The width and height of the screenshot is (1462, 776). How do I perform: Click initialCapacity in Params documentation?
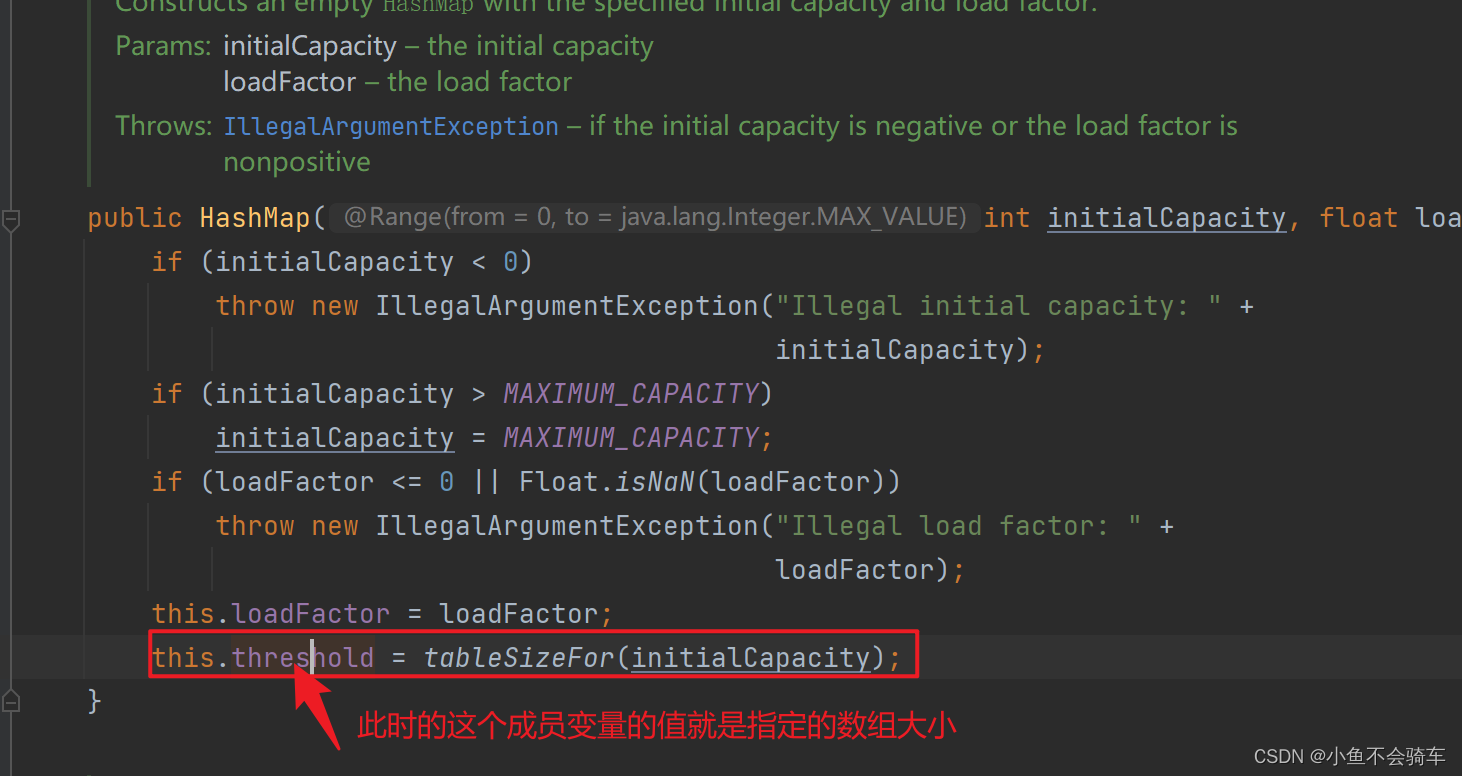tap(310, 47)
